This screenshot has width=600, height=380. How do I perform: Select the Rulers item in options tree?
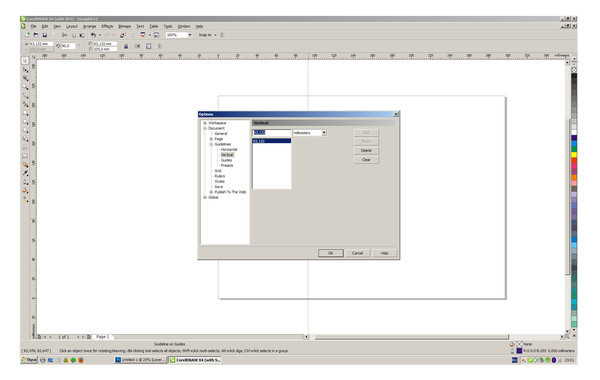point(220,176)
